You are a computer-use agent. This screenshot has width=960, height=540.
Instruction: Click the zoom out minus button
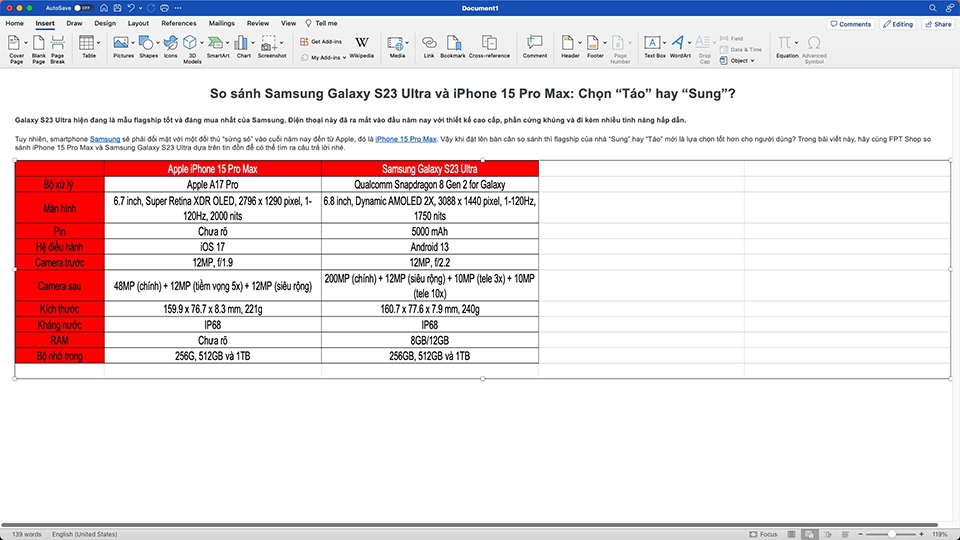click(860, 534)
